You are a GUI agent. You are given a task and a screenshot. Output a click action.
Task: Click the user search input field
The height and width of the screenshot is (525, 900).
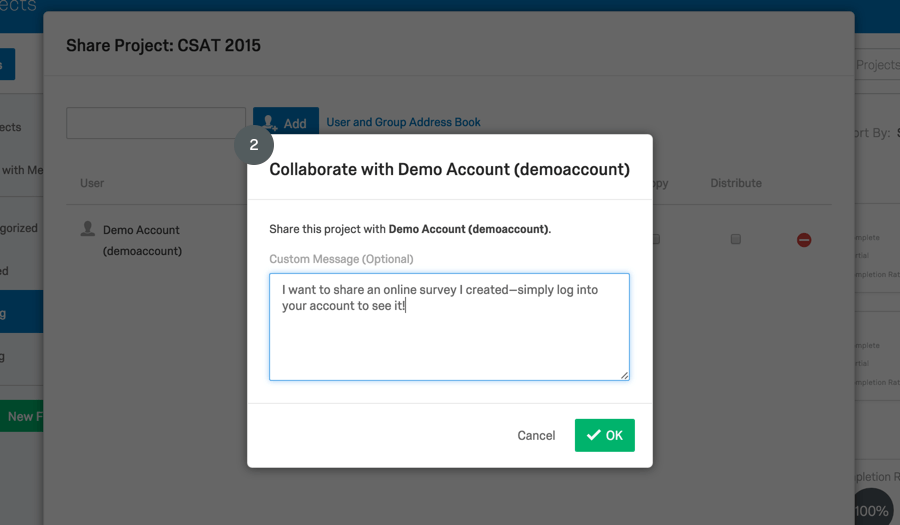156,122
